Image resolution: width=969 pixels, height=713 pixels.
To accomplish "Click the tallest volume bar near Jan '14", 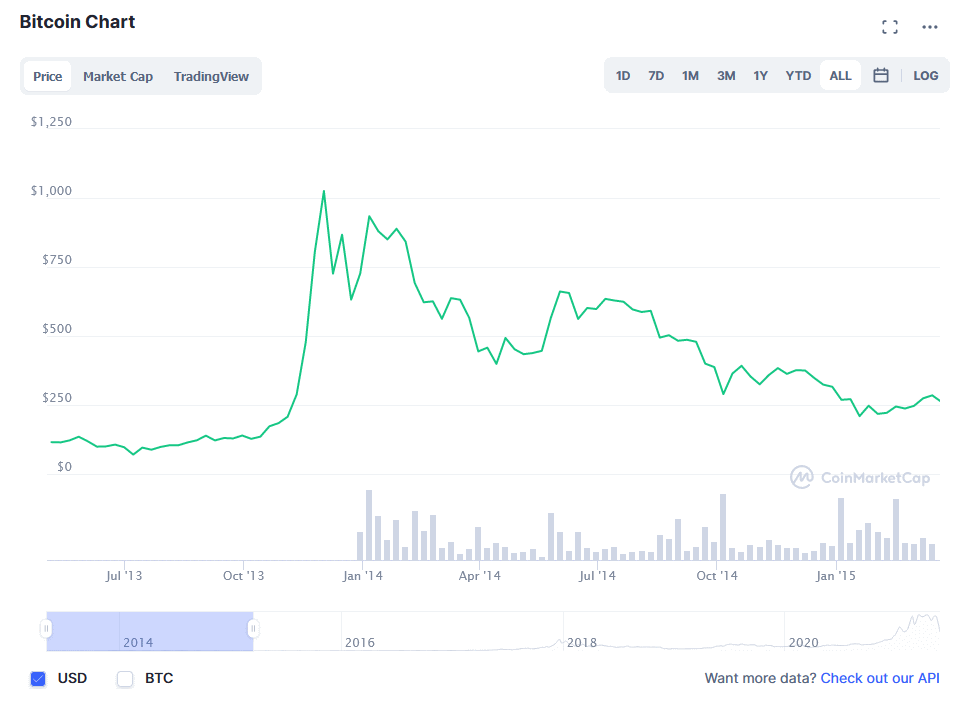I will 369,525.
